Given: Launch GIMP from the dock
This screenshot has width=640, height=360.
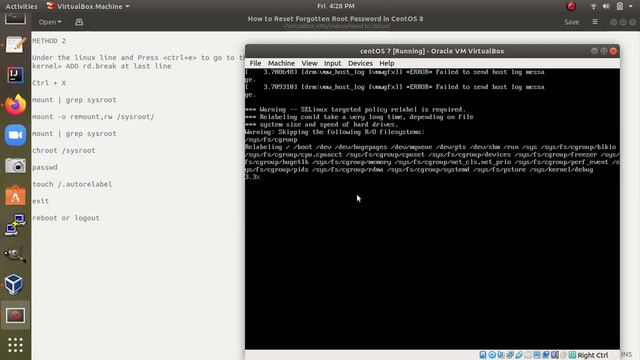Looking at the screenshot, I should pyautogui.click(x=15, y=256).
